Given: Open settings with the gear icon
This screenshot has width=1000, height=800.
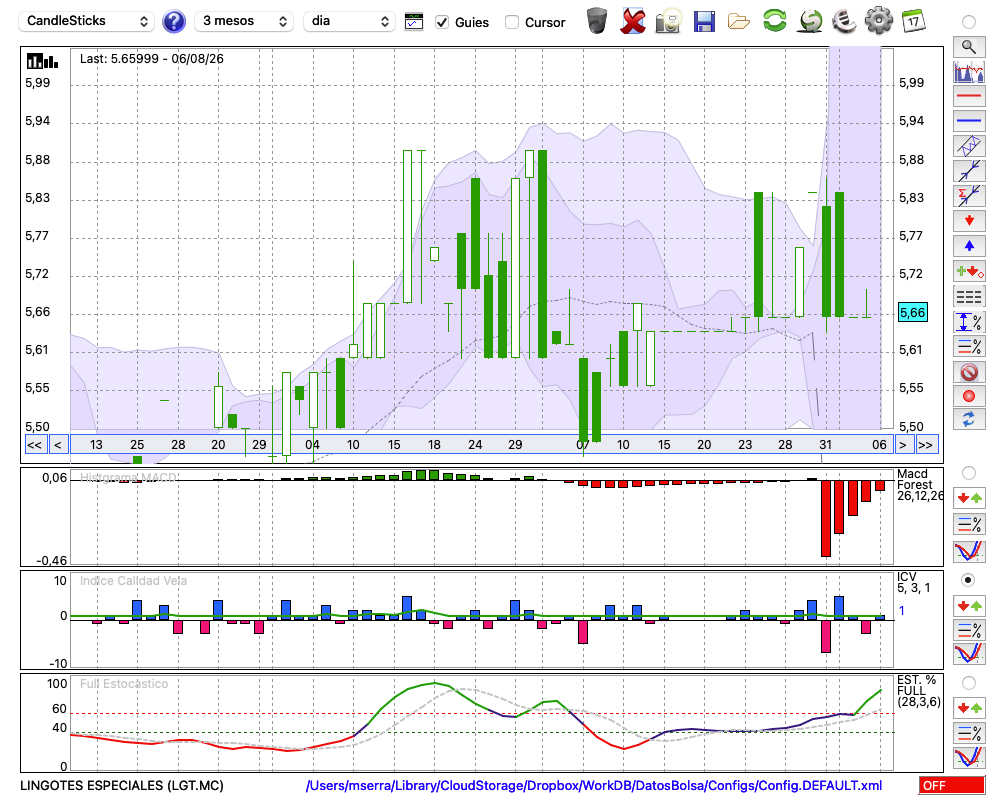Looking at the screenshot, I should (879, 21).
